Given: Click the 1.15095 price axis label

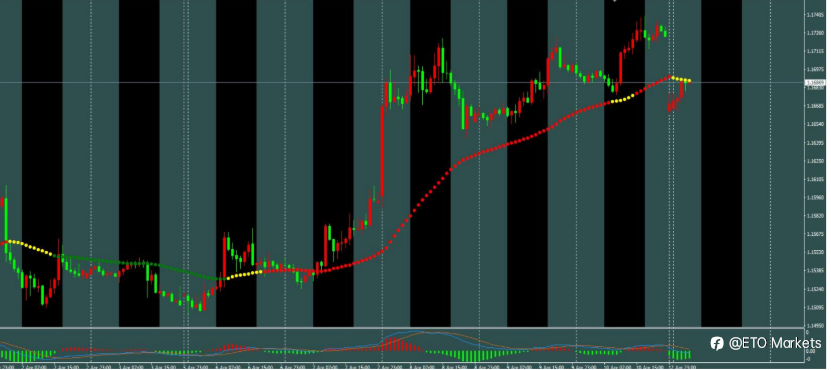Looking at the screenshot, I should 815,307.
